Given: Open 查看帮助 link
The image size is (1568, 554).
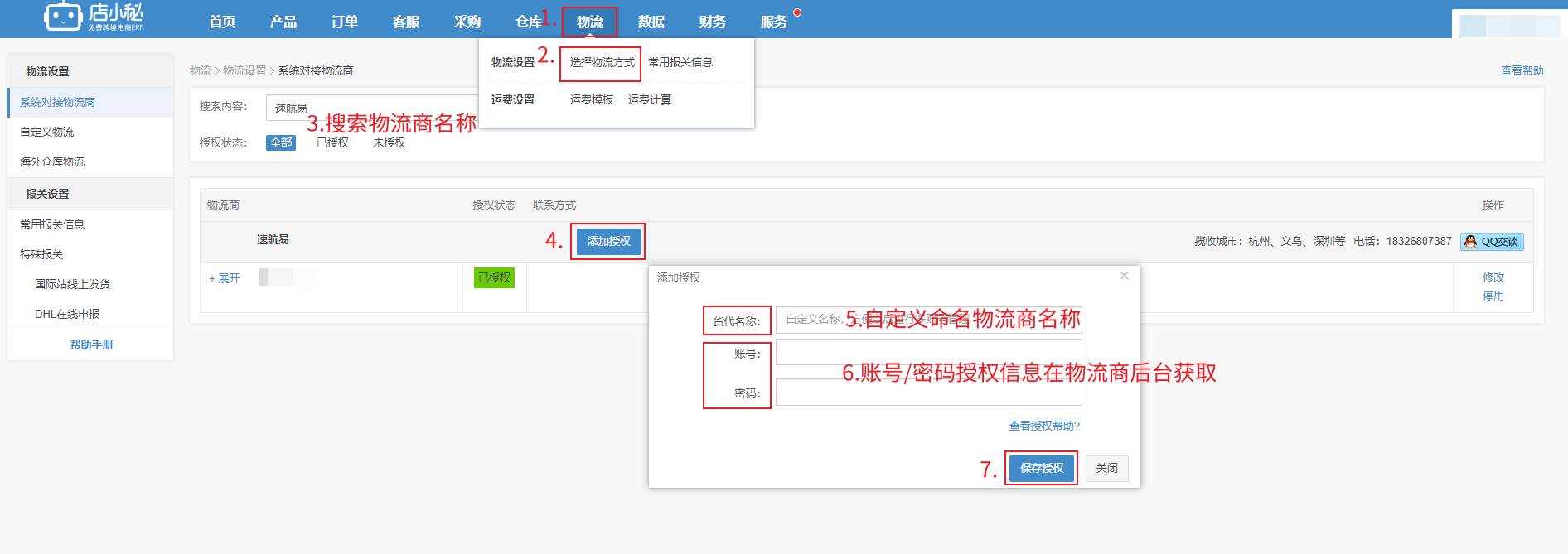Looking at the screenshot, I should 1522,71.
